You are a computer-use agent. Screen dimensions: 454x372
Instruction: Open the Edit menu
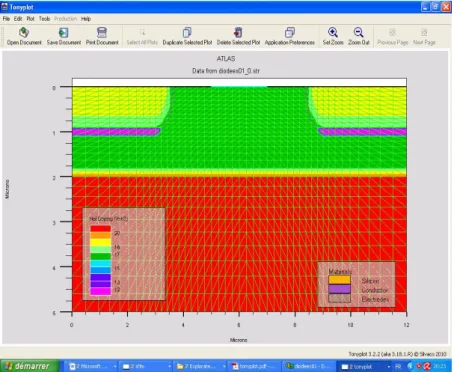pyautogui.click(x=18, y=19)
